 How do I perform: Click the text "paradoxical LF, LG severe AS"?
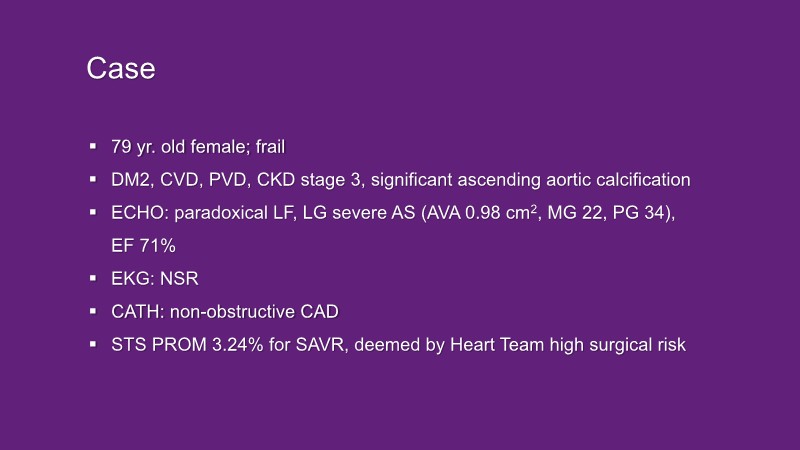[278, 214]
